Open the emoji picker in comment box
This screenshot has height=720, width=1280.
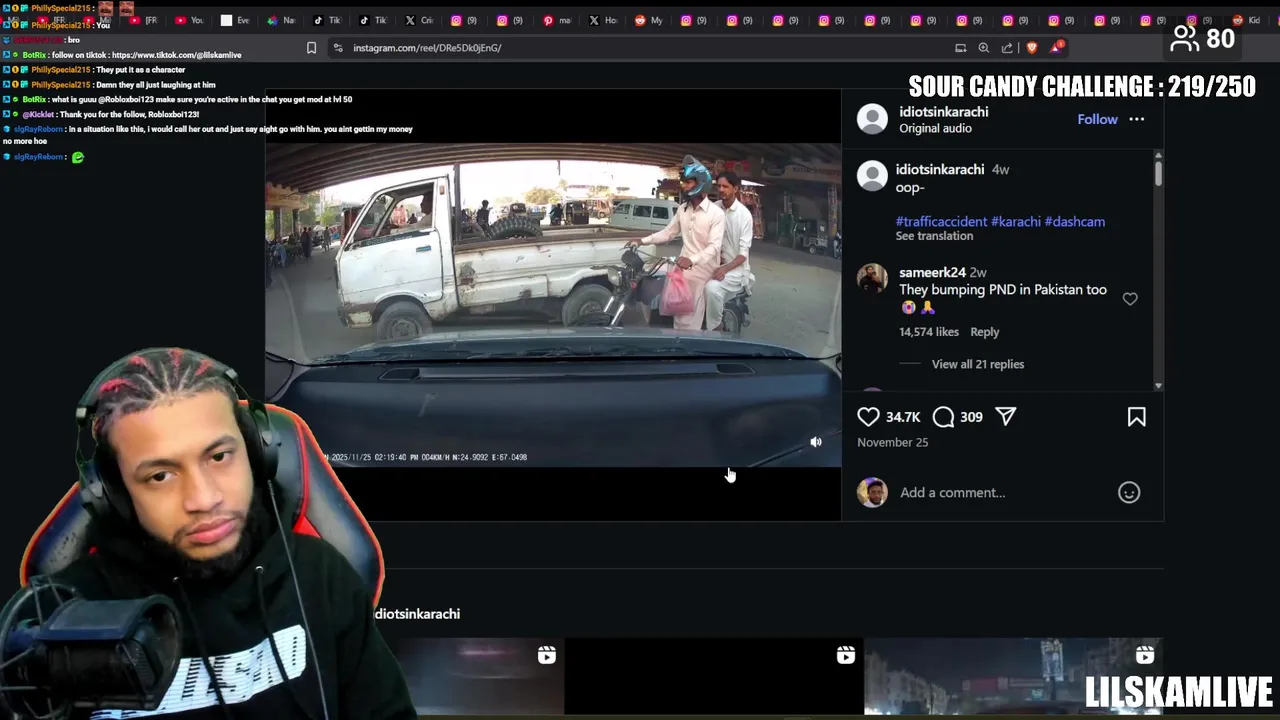(1129, 492)
